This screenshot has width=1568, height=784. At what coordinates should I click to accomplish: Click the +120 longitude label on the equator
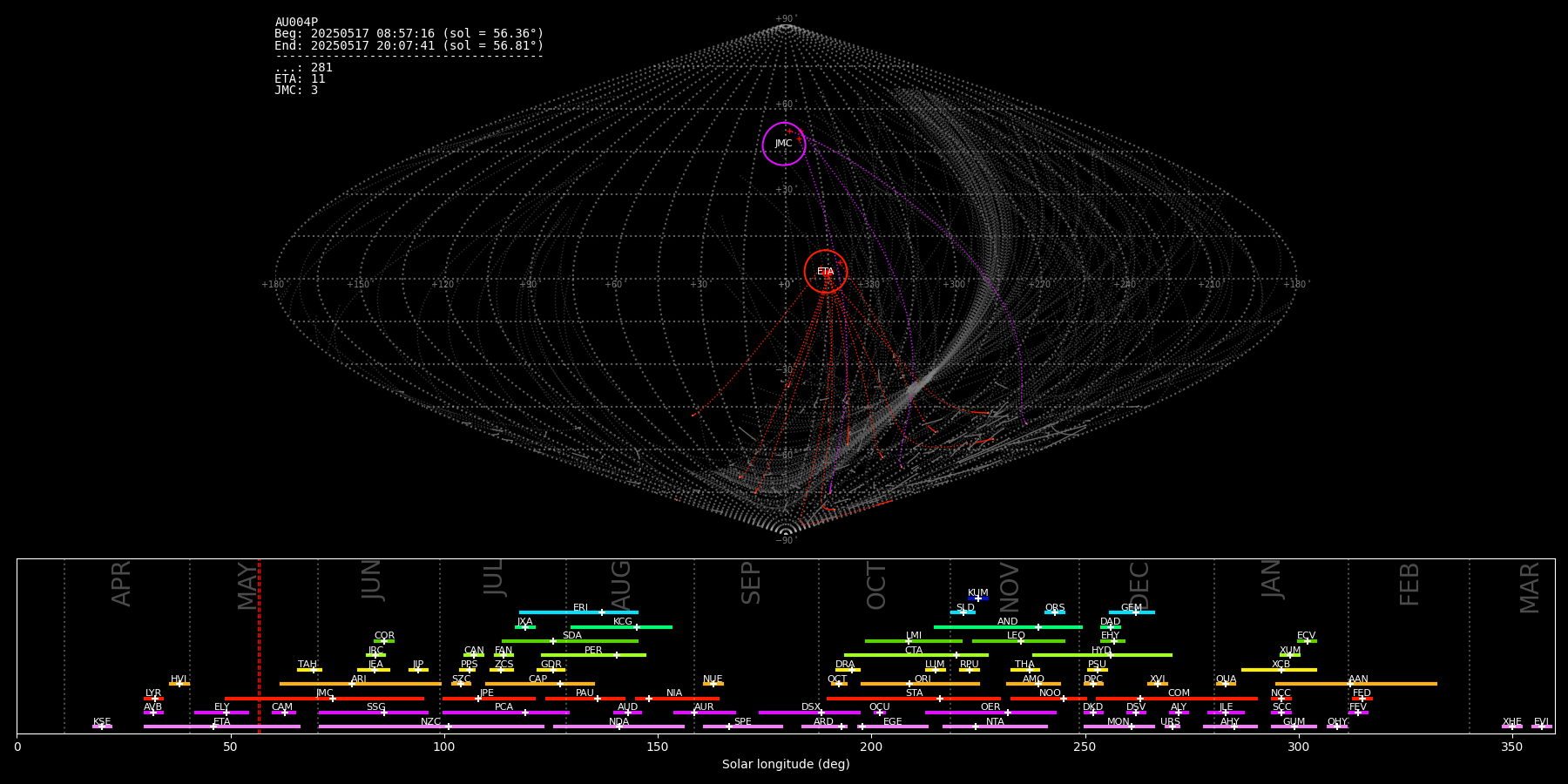point(443,285)
